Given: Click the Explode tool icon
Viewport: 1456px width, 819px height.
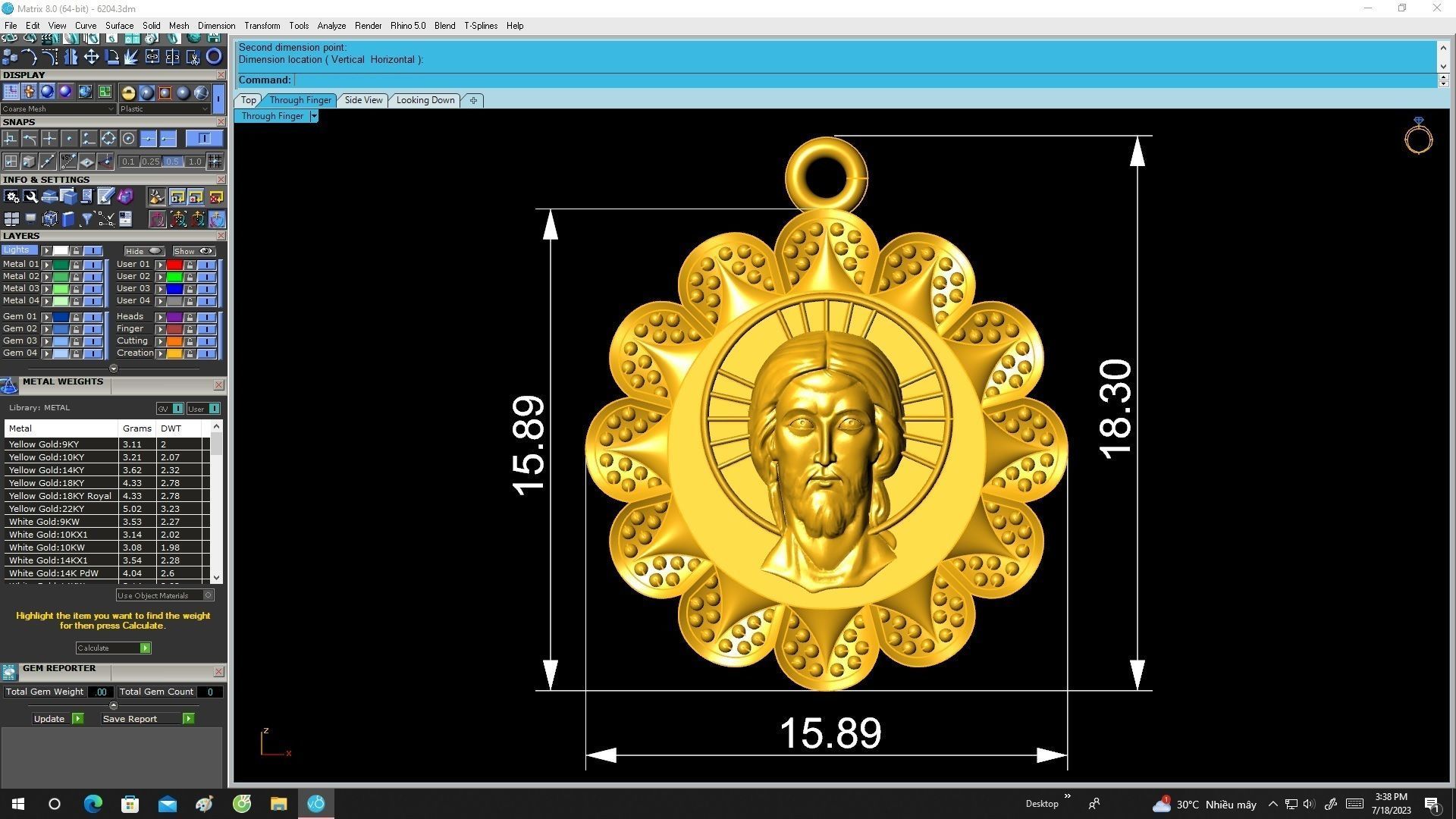Looking at the screenshot, I should pos(130,57).
